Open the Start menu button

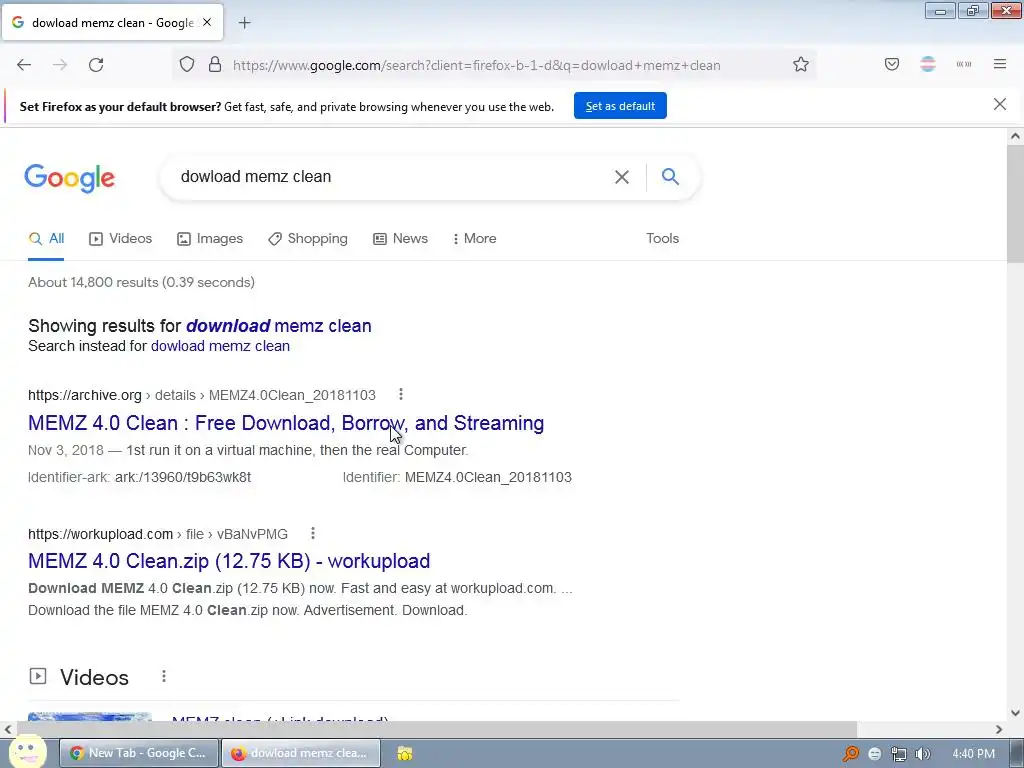[27, 752]
